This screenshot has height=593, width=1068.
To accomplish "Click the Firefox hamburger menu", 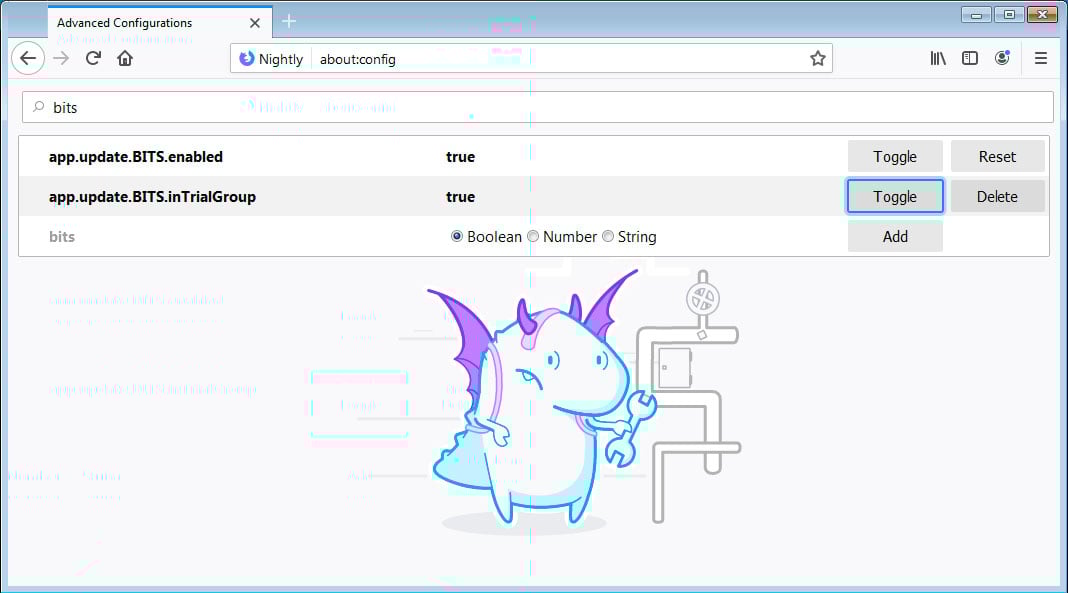I will 1040,58.
